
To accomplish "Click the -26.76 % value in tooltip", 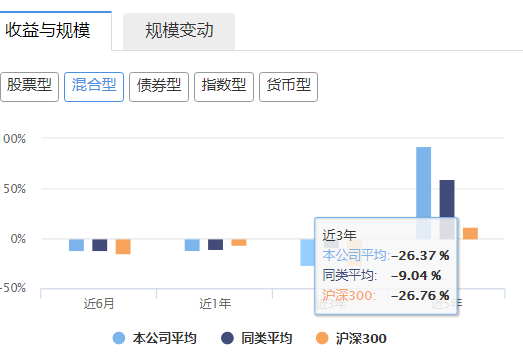I will tap(420, 295).
